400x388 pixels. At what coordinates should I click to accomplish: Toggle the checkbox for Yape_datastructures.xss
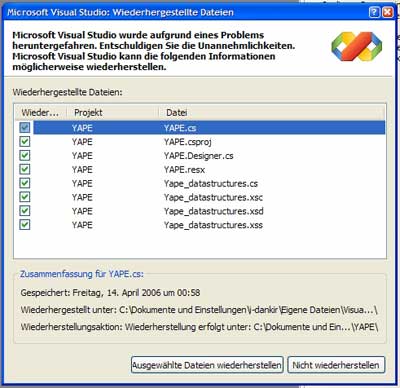tap(25, 225)
